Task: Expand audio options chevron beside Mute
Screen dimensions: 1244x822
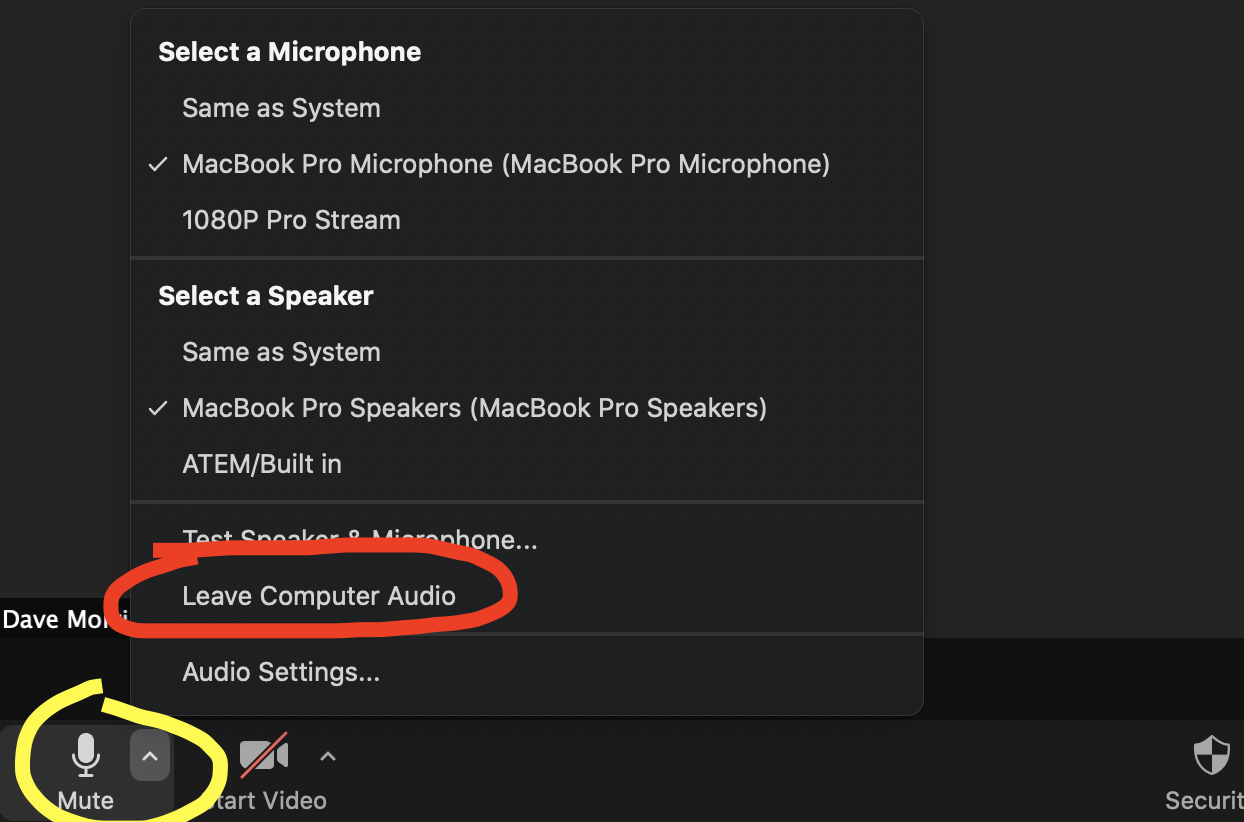Action: pyautogui.click(x=150, y=756)
